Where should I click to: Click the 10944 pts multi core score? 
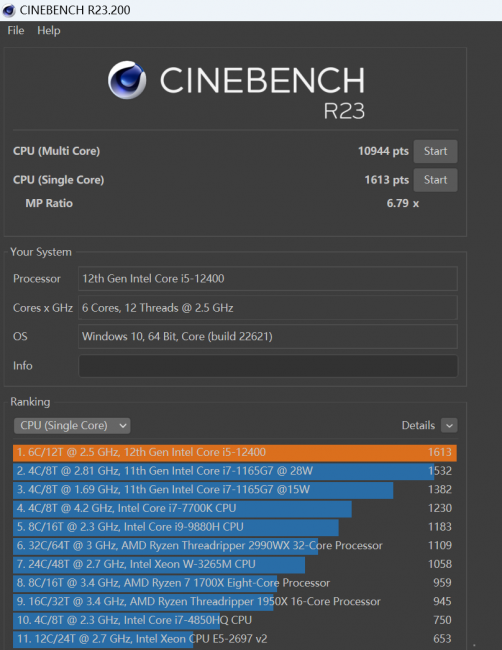point(383,151)
